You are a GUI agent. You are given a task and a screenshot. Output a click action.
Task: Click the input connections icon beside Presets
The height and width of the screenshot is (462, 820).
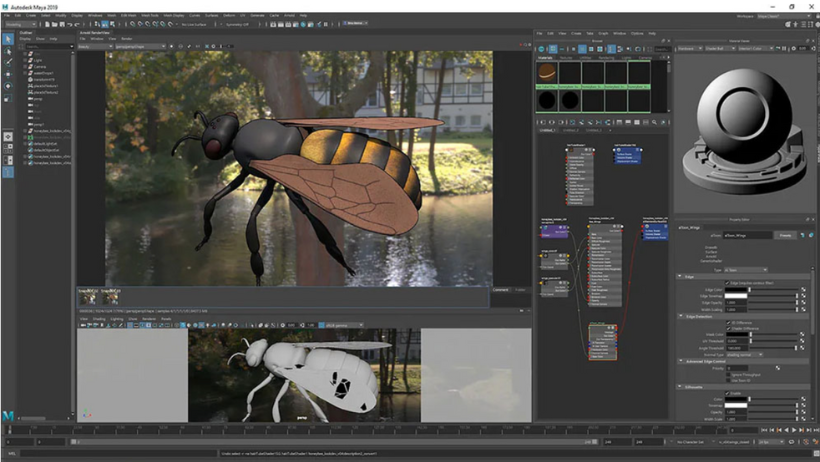[x=802, y=235]
